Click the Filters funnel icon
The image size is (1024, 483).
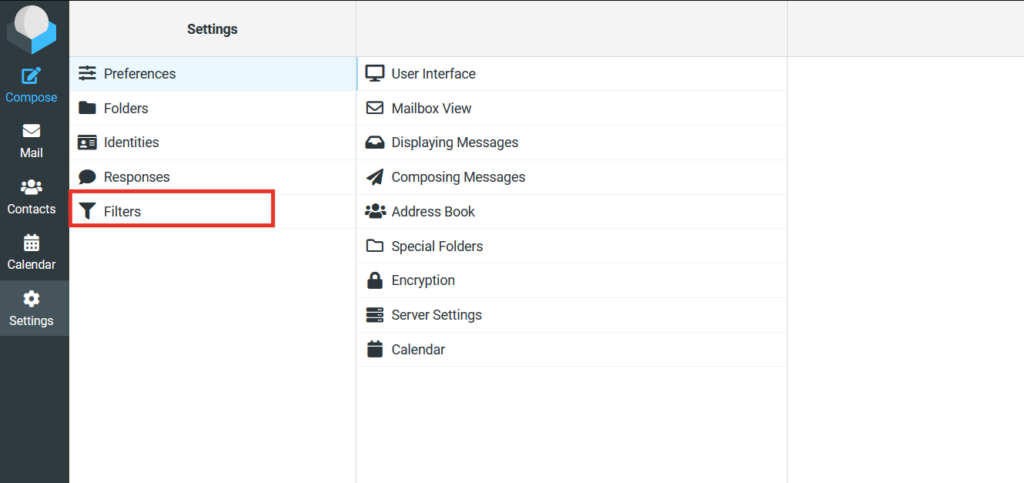87,211
